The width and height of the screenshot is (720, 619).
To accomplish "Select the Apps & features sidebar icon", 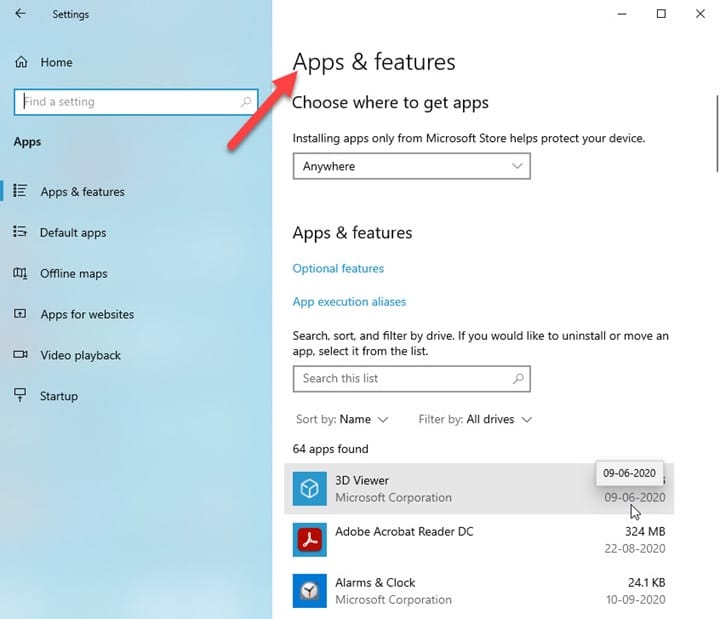I will click(20, 191).
